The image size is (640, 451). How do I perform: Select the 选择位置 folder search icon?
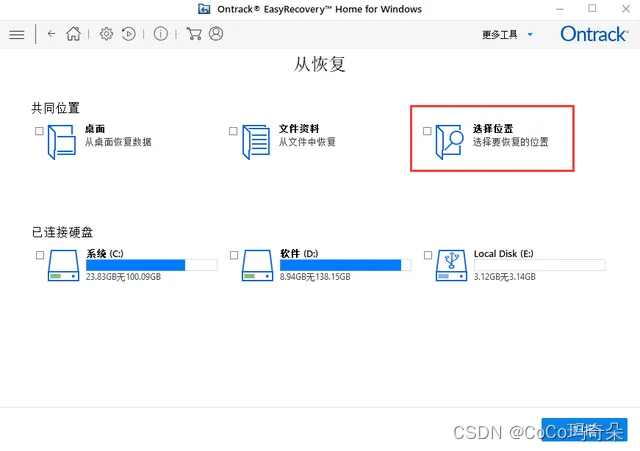click(x=450, y=142)
